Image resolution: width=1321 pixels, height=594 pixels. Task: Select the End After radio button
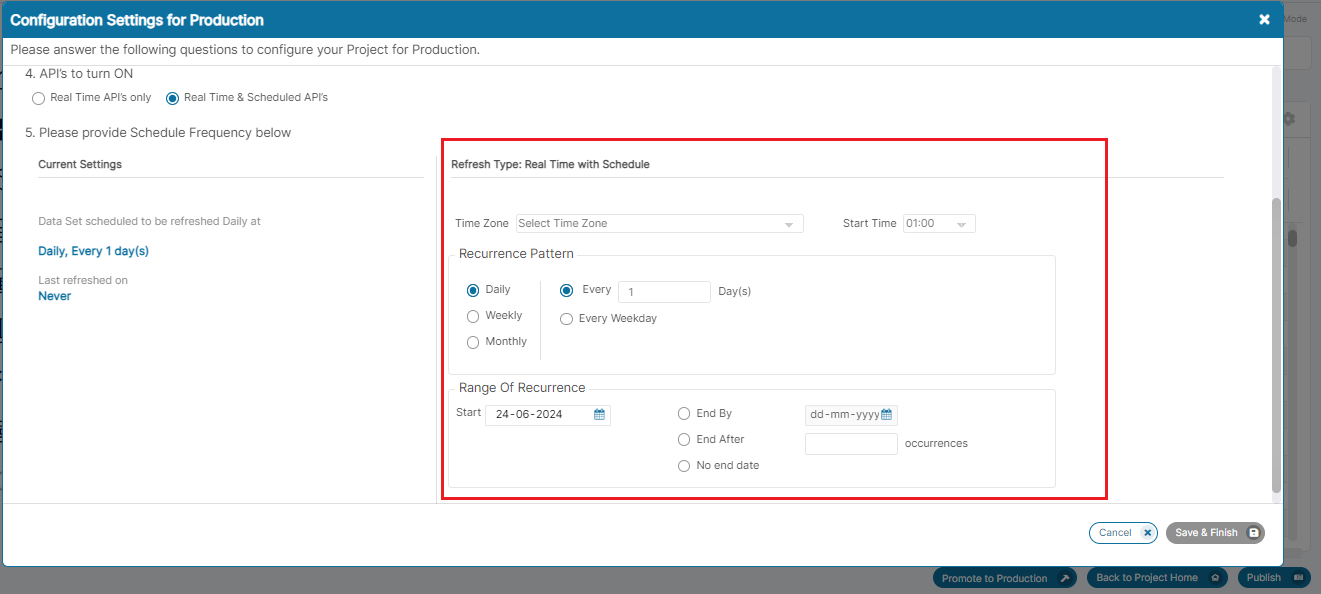684,439
